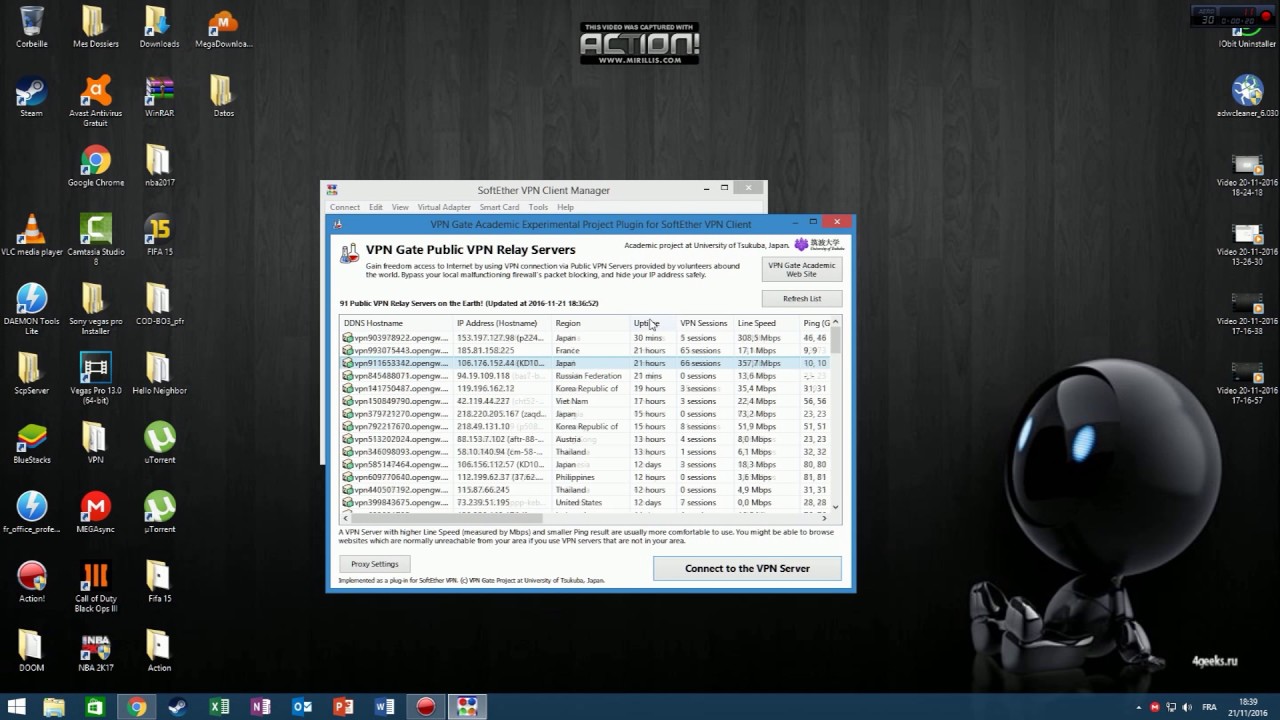Launch the Steam desktop shortcut
The image size is (1280, 720).
[31, 96]
